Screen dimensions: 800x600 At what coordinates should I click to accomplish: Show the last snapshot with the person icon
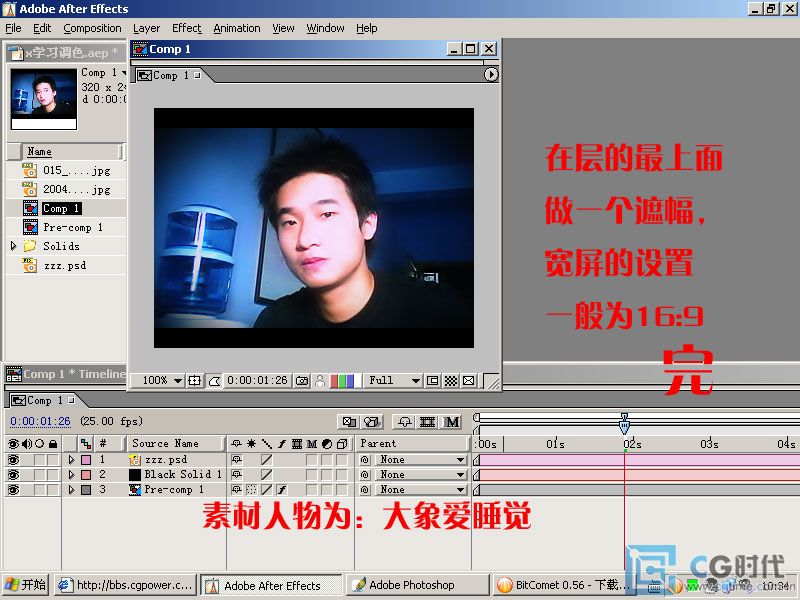(320, 381)
